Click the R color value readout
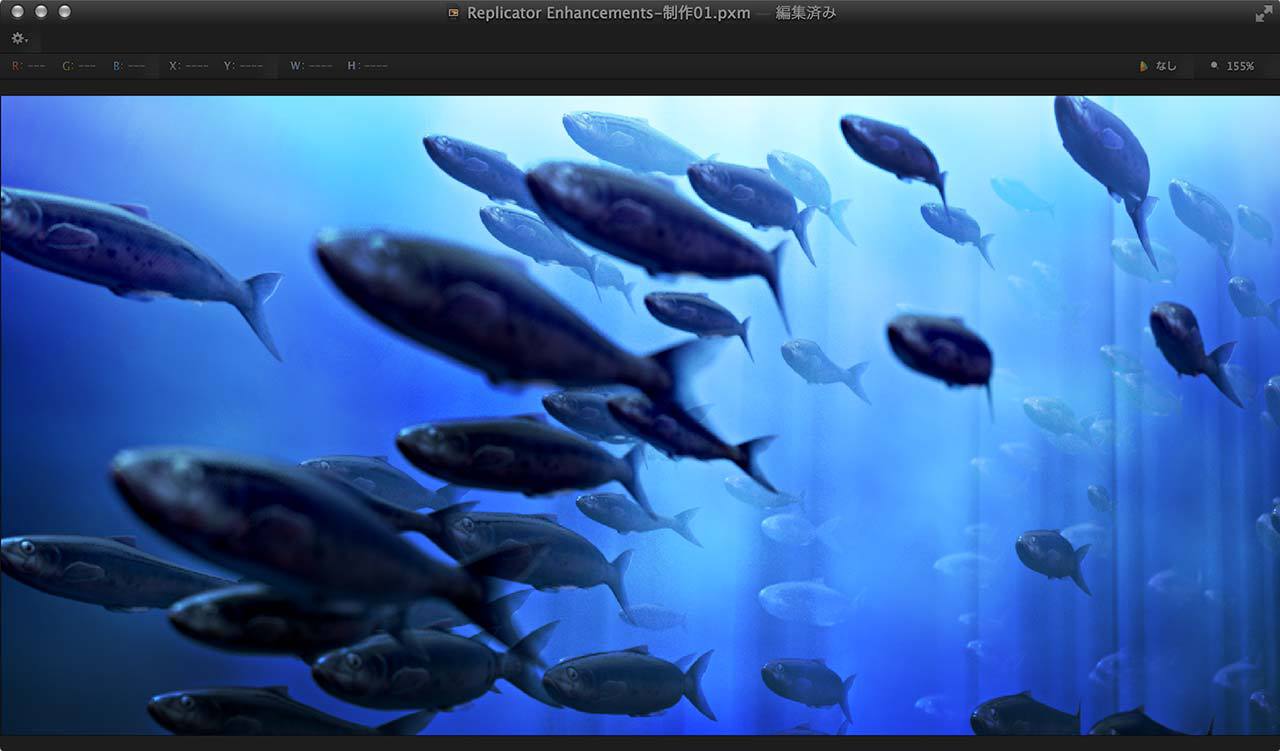Viewport: 1280px width, 751px height. tap(29, 66)
